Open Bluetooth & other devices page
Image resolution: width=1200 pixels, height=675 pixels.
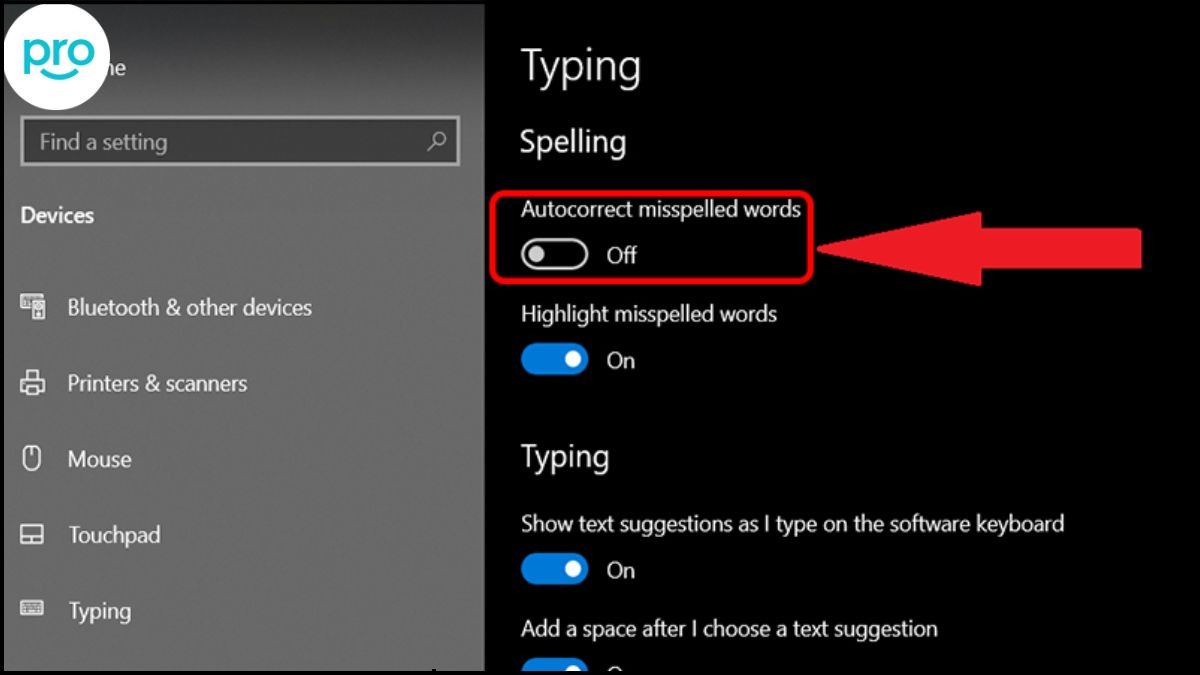(x=189, y=307)
